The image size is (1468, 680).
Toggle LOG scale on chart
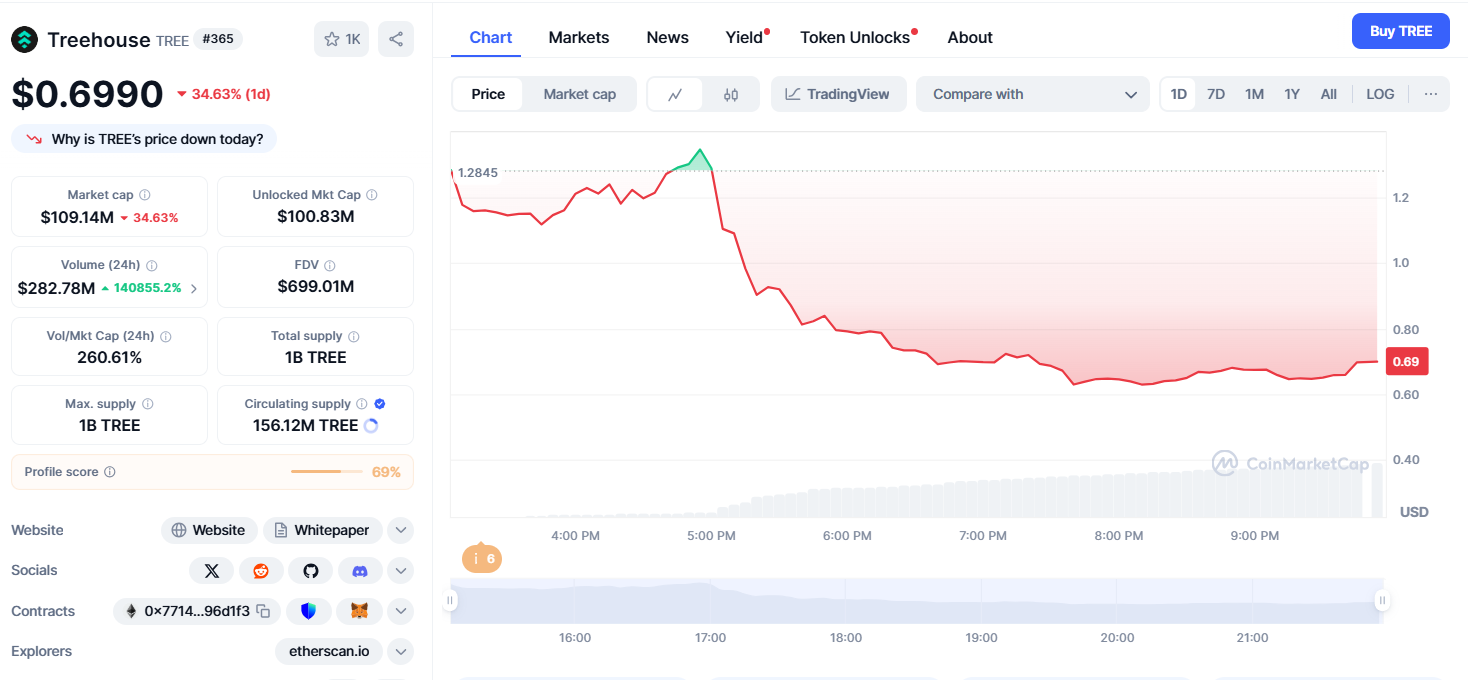[1380, 94]
